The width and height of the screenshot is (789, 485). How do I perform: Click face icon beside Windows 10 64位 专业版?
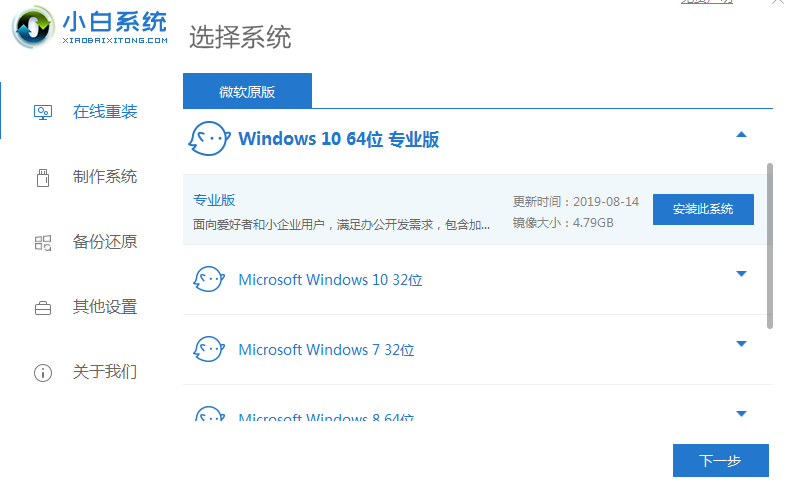coord(208,139)
